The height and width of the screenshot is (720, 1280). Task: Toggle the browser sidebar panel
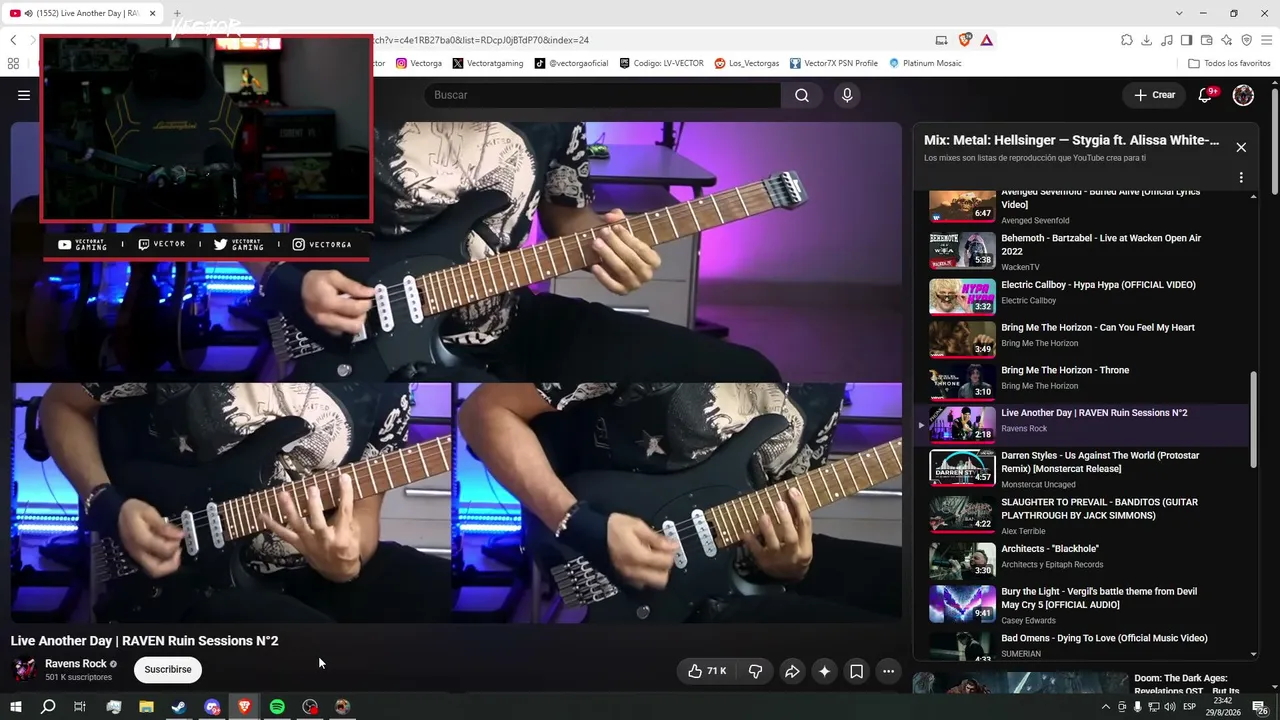click(x=1187, y=40)
